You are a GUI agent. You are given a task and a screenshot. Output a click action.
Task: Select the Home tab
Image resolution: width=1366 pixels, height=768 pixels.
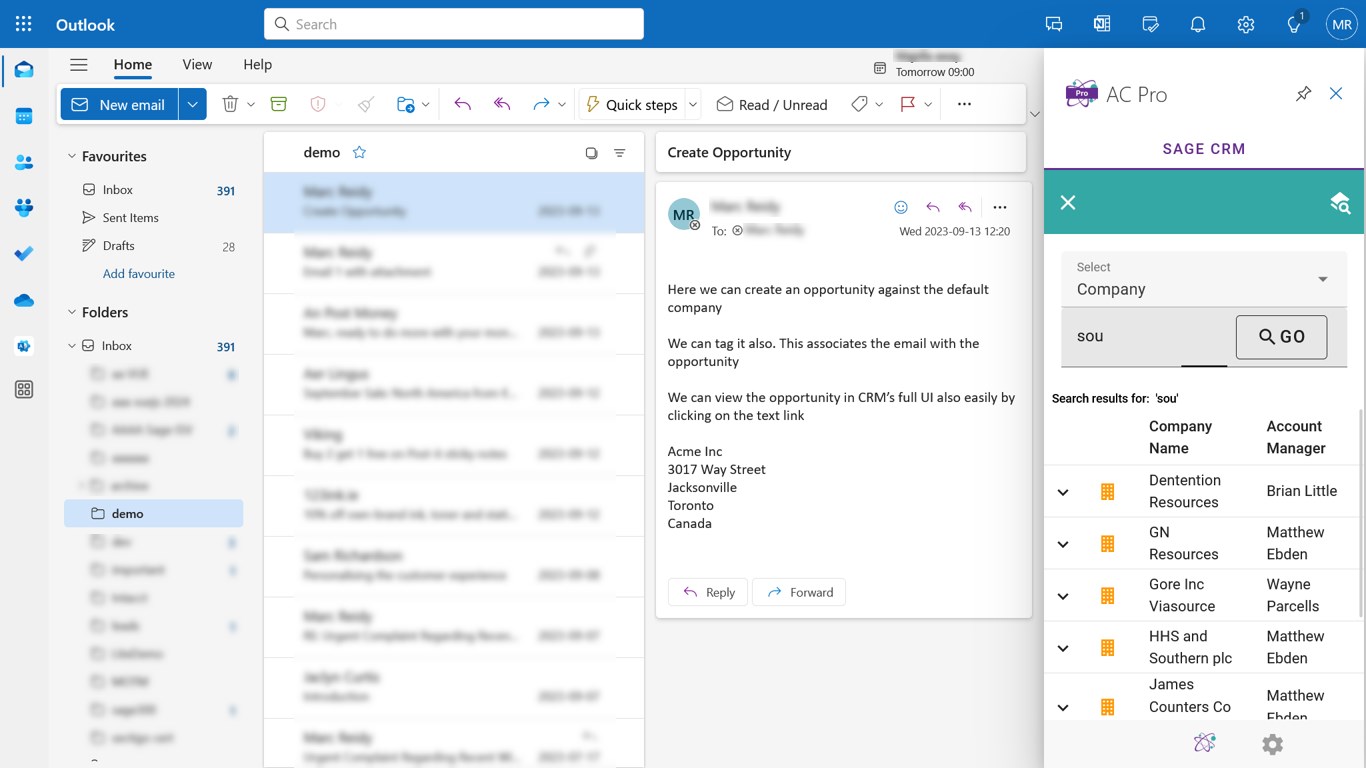click(x=133, y=64)
